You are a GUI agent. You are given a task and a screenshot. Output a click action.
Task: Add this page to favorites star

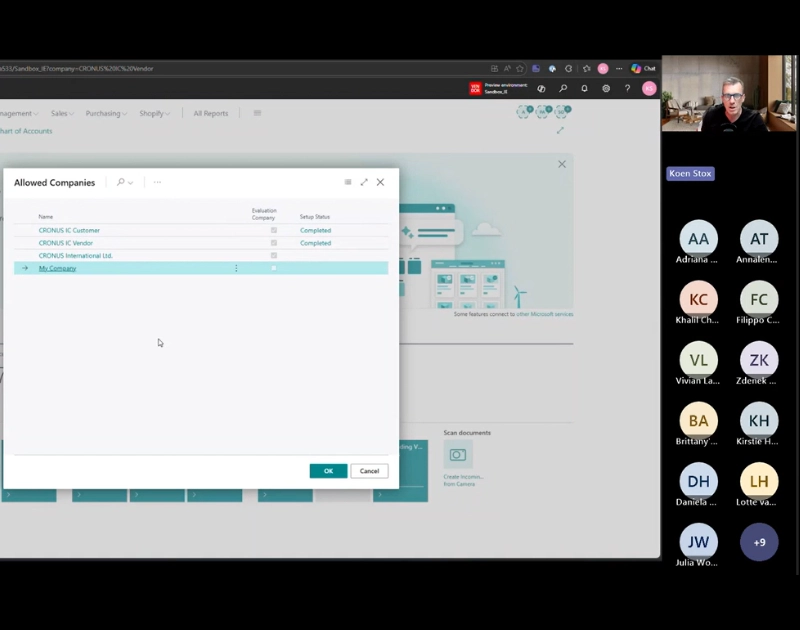pyautogui.click(x=520, y=68)
